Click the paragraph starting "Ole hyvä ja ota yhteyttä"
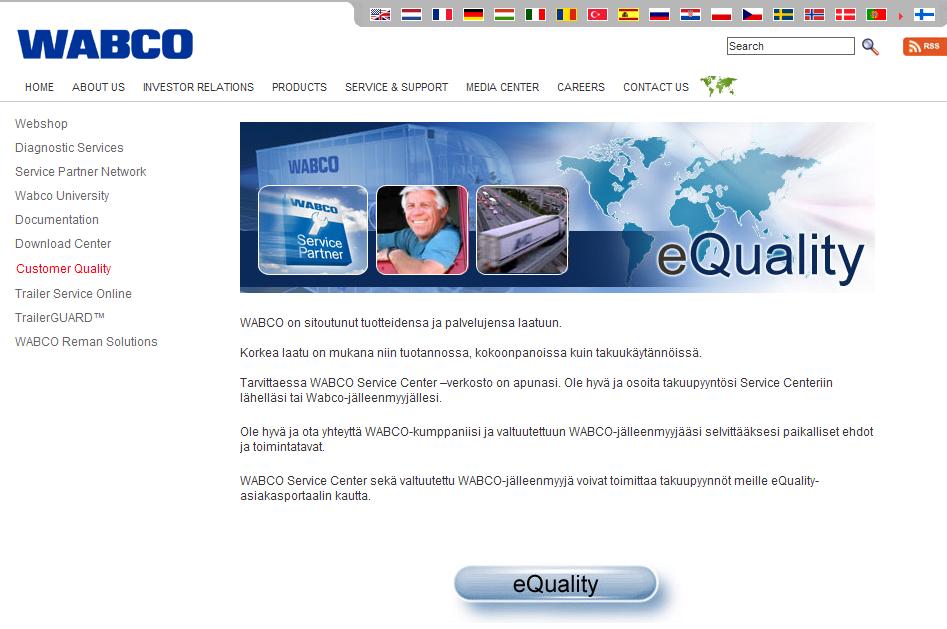947x629 pixels. pyautogui.click(x=557, y=439)
